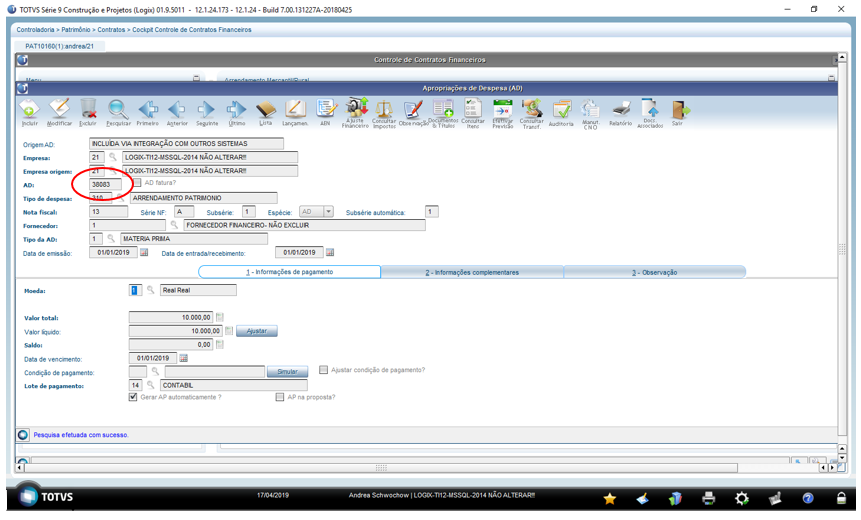Click the Controladoria breadcrumb link
This screenshot has width=861, height=520.
click(35, 30)
